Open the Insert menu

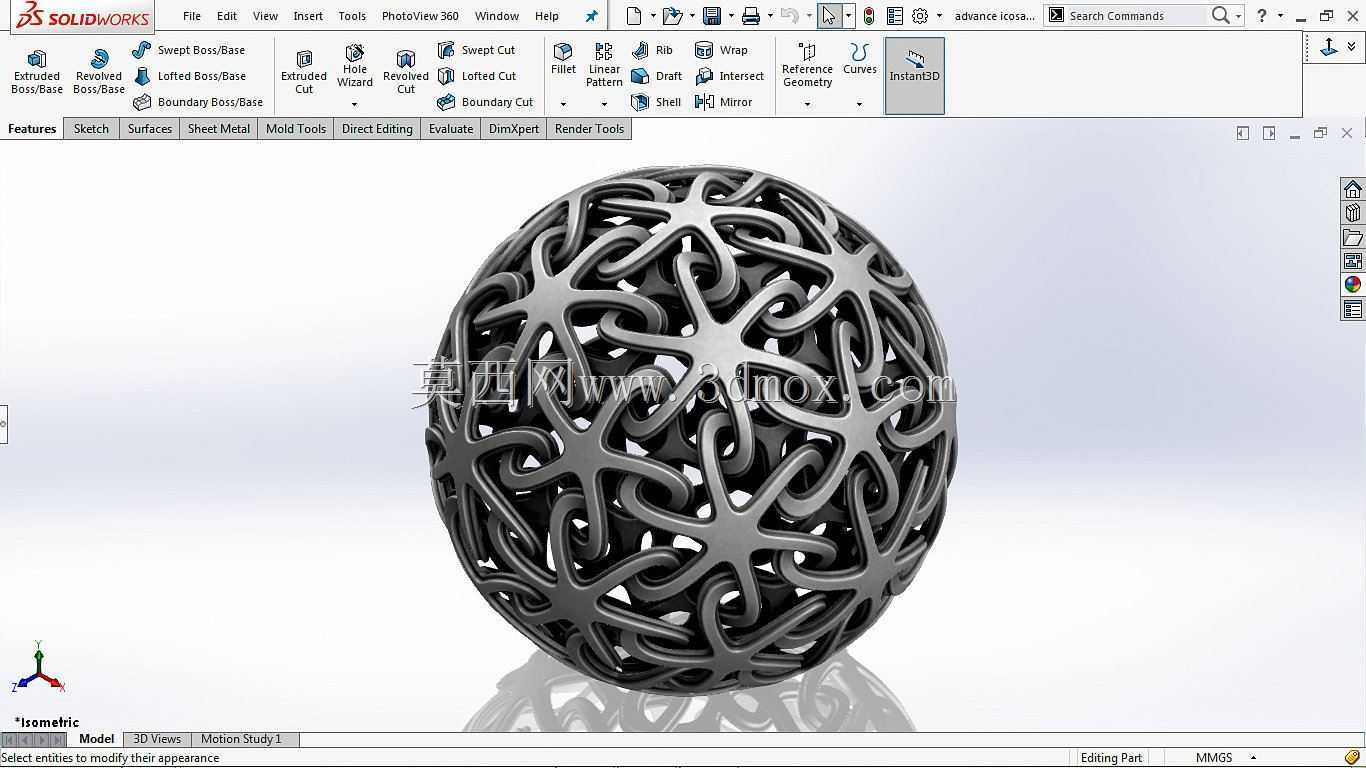click(308, 16)
